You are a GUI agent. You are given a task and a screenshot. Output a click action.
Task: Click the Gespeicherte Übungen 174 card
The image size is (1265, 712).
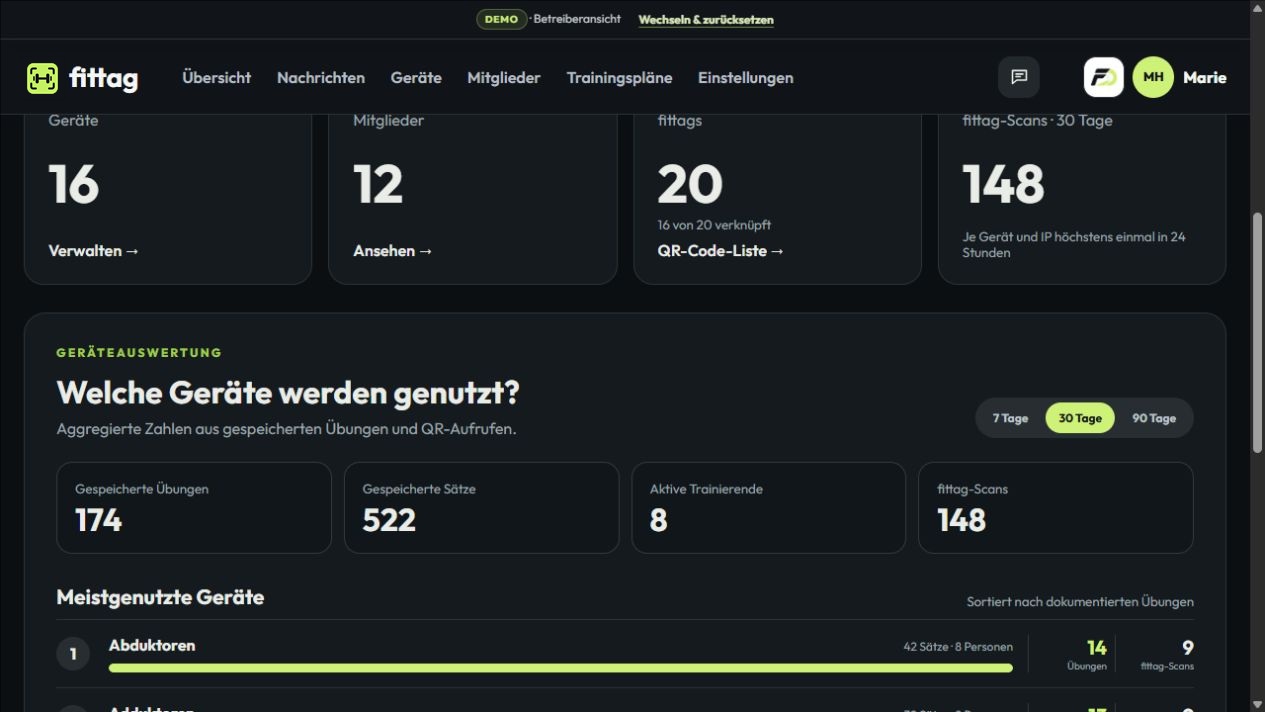[194, 508]
